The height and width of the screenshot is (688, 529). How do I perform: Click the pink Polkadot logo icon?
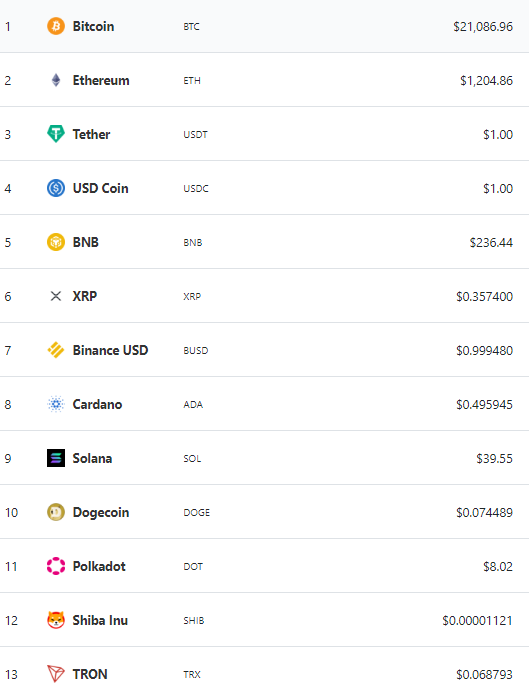[x=56, y=566]
